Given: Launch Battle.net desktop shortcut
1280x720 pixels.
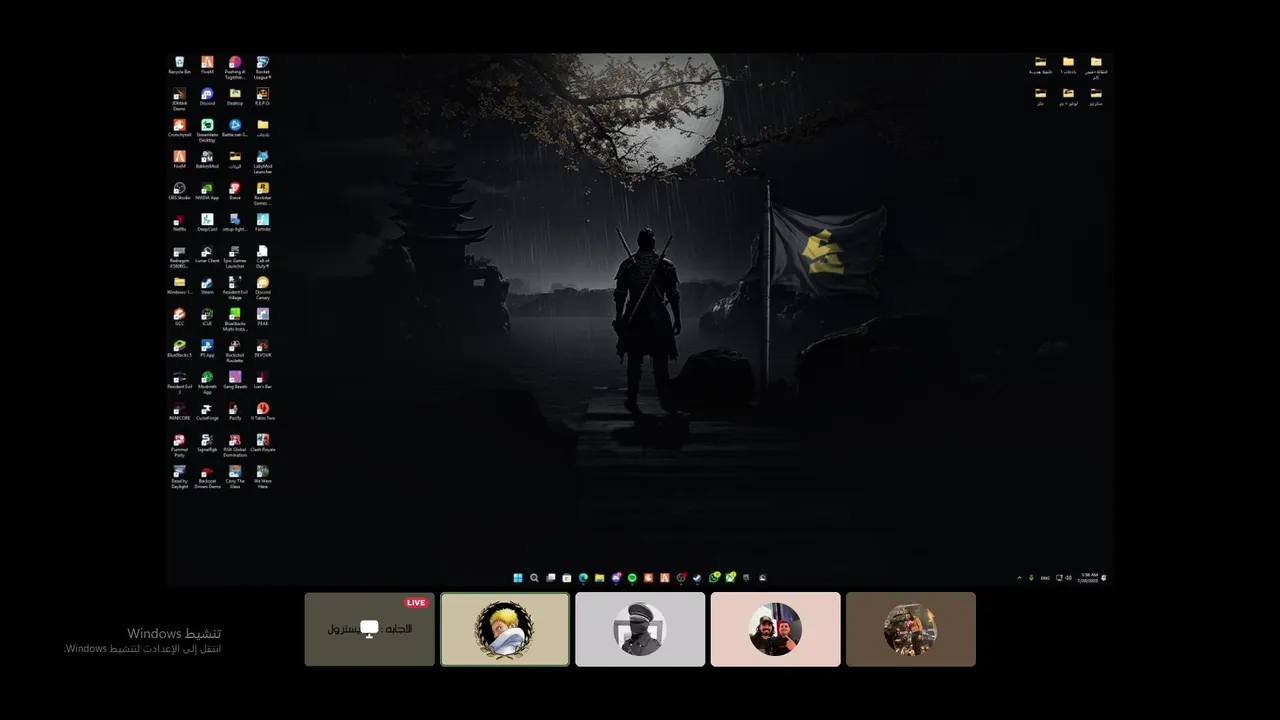Looking at the screenshot, I should click(x=235, y=128).
